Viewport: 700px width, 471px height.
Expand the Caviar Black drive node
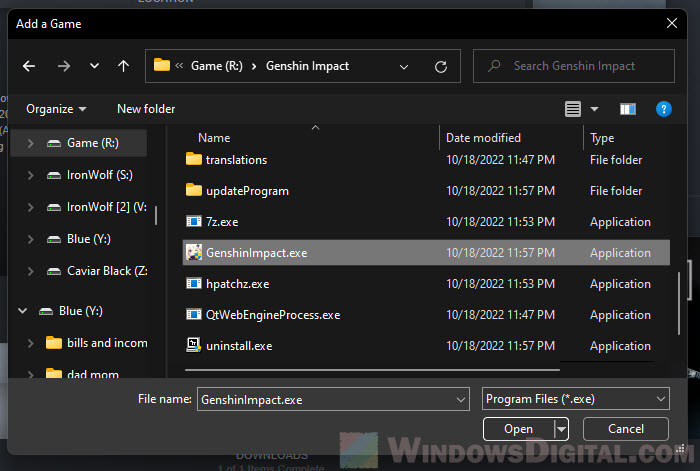[x=30, y=271]
